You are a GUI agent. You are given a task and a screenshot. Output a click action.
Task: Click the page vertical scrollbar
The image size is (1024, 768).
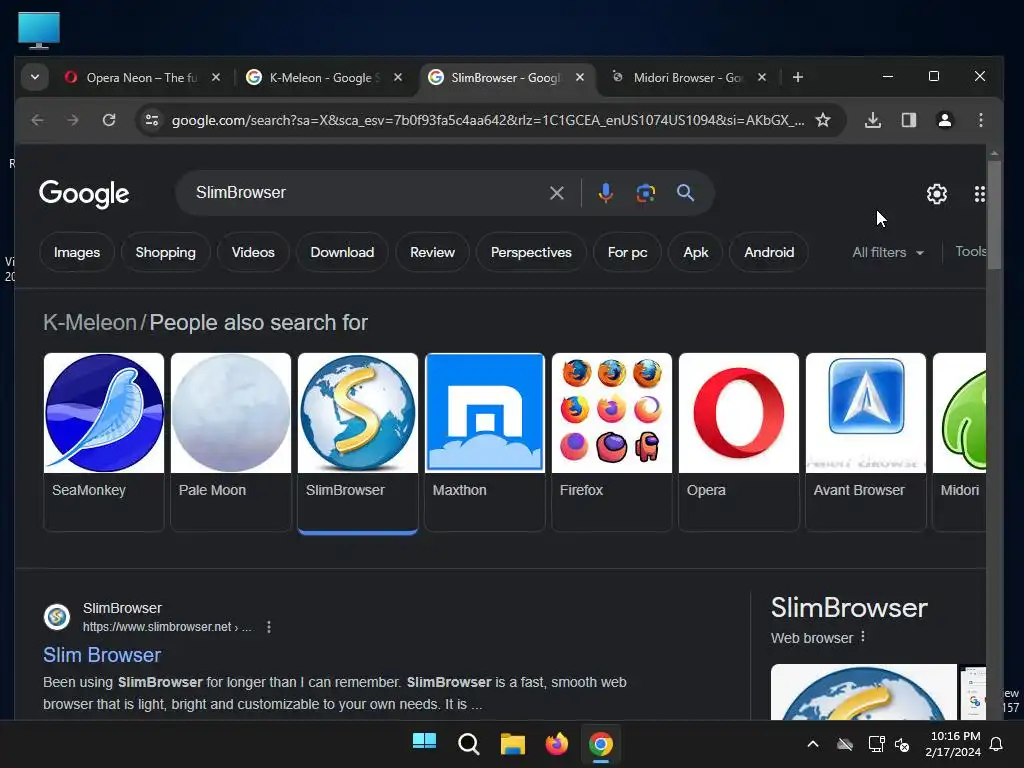(x=994, y=216)
